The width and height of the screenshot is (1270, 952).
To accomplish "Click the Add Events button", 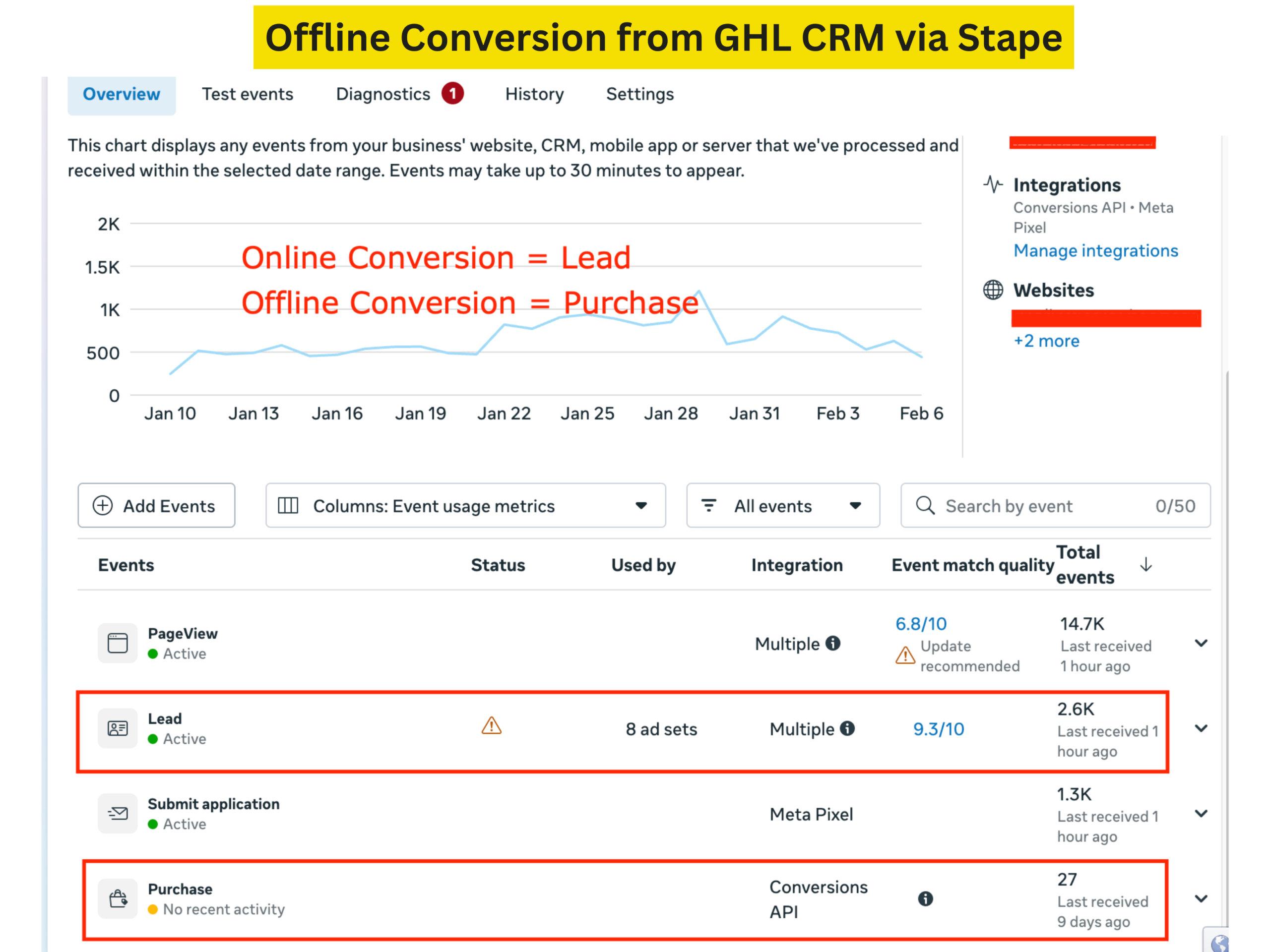I will pos(156,506).
